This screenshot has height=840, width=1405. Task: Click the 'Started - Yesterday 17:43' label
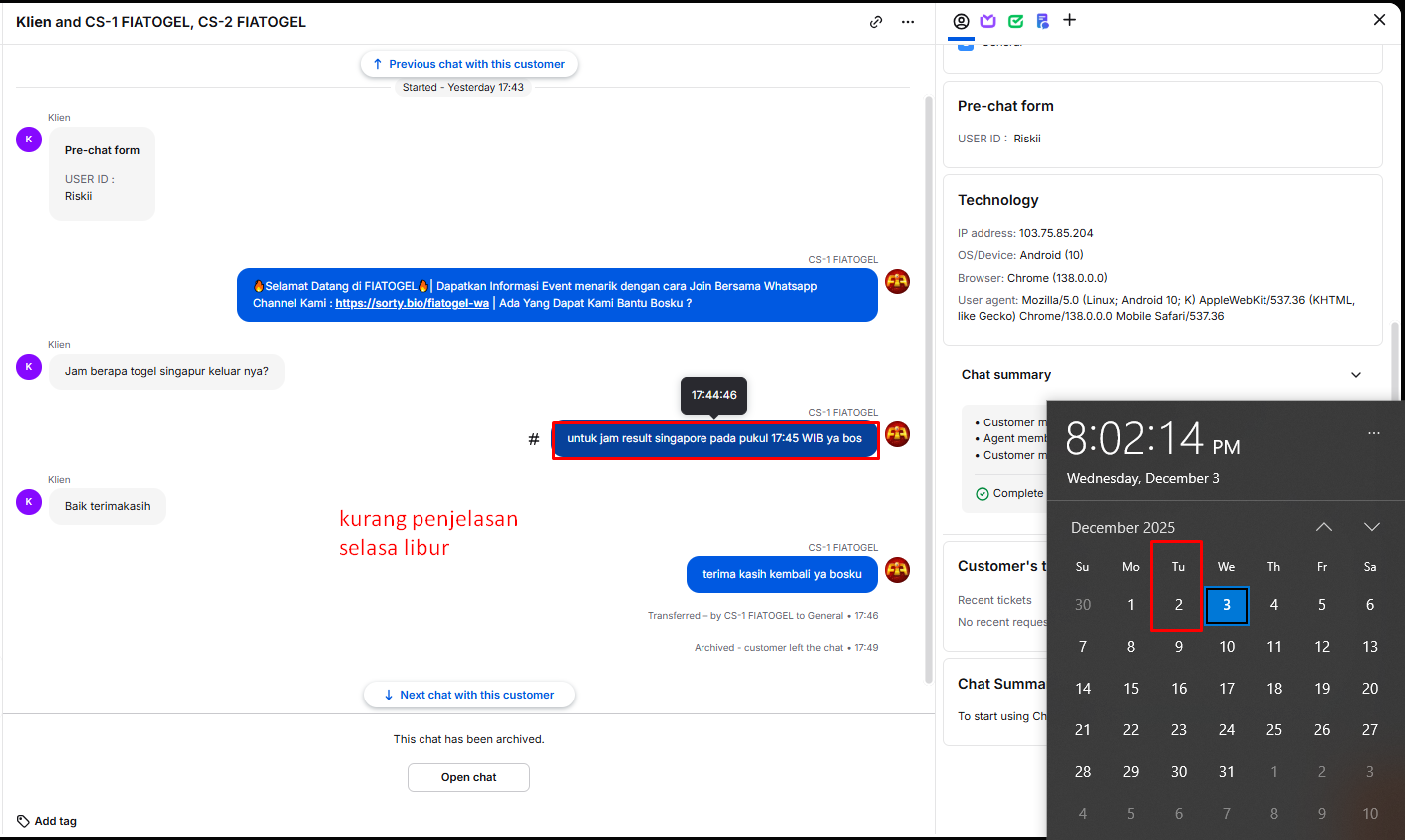463,88
